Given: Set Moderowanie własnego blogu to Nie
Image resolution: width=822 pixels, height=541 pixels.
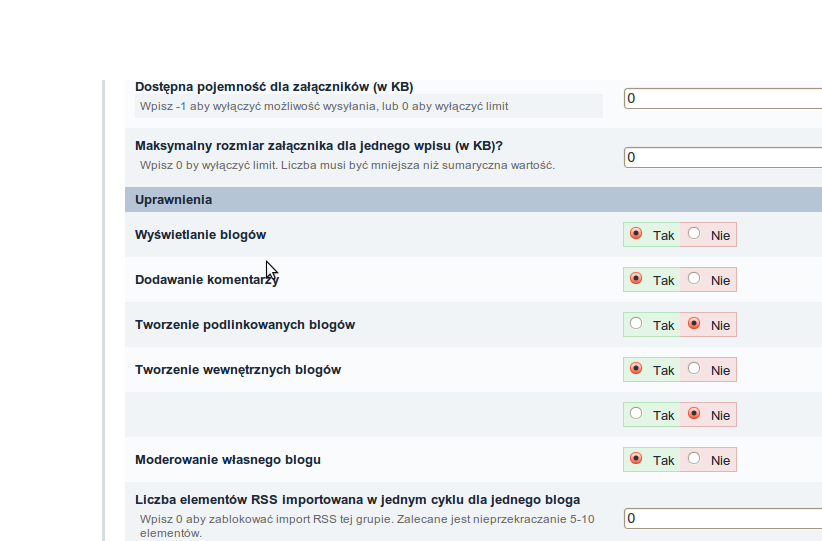Looking at the screenshot, I should [694, 459].
